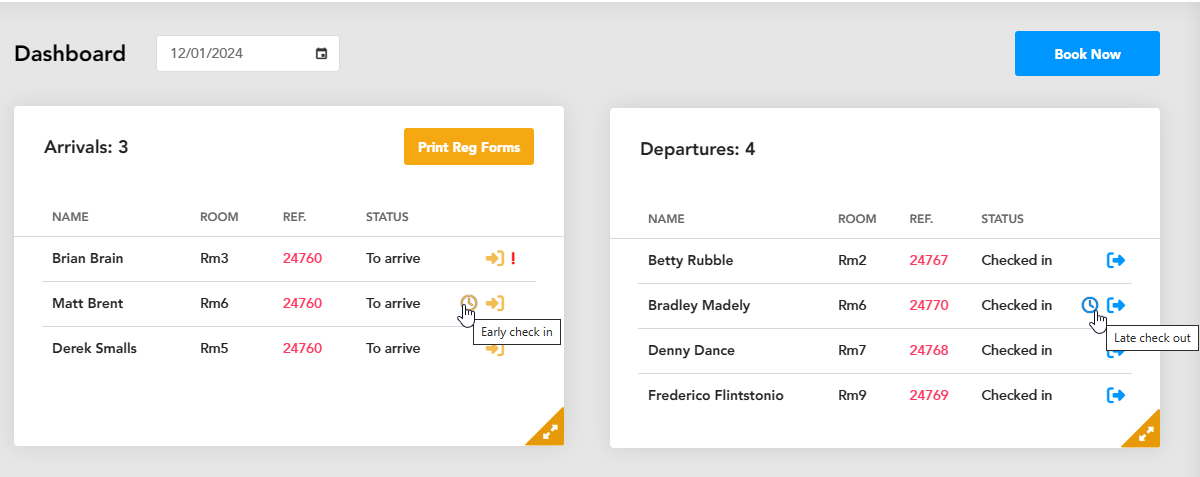The width and height of the screenshot is (1200, 477).
Task: Open booking reference 24768
Action: coord(929,350)
